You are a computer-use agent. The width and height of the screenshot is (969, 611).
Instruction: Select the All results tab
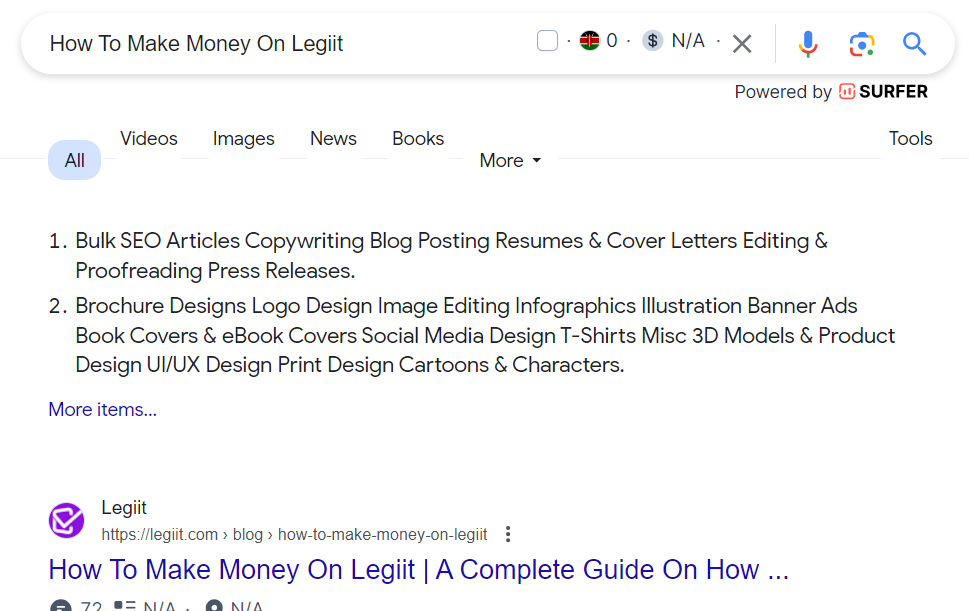pyautogui.click(x=75, y=160)
